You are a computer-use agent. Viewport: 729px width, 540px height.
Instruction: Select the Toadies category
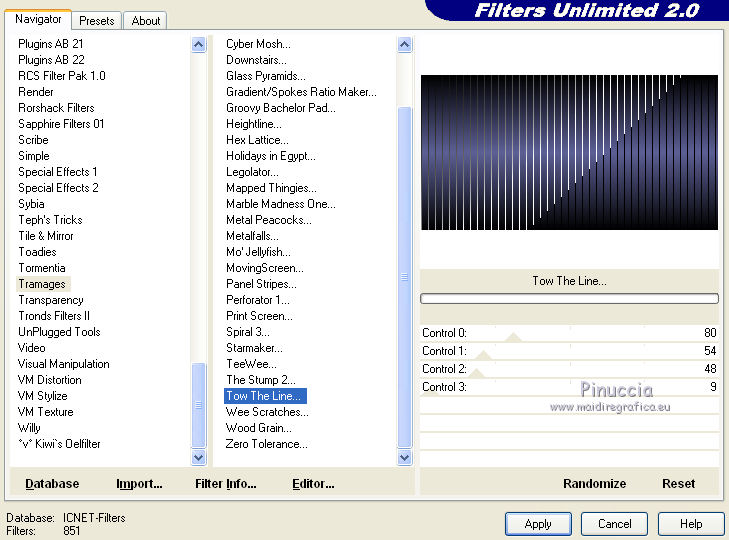[x=37, y=252]
